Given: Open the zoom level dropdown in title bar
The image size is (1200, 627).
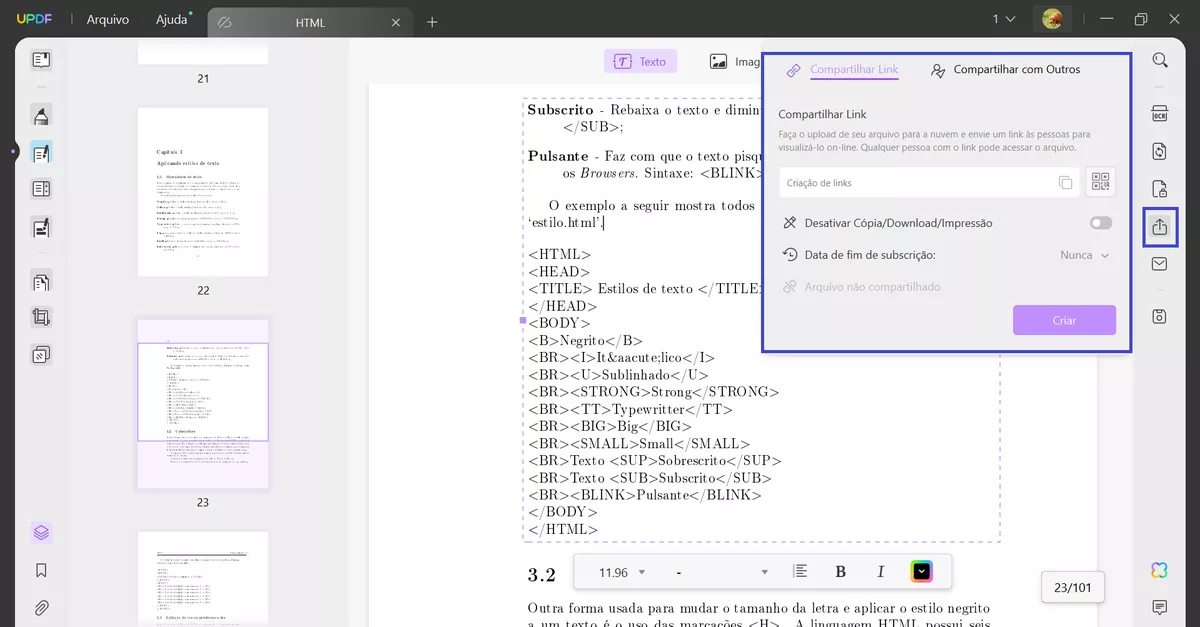Looking at the screenshot, I should coord(1002,18).
